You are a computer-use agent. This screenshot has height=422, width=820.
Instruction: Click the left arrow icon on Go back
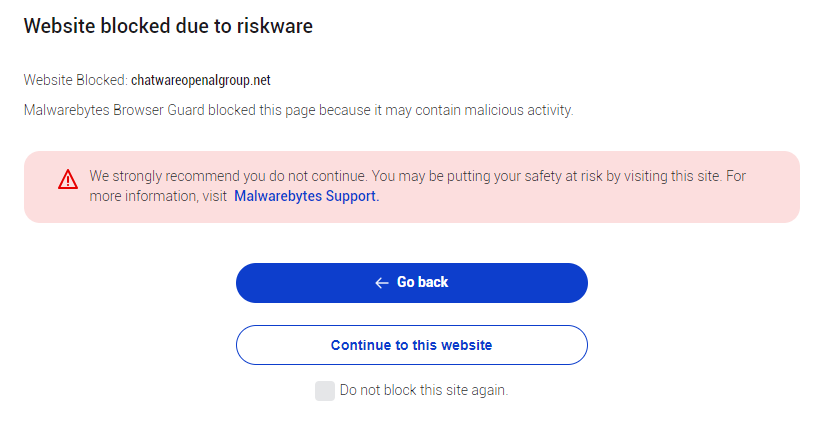[x=381, y=283]
